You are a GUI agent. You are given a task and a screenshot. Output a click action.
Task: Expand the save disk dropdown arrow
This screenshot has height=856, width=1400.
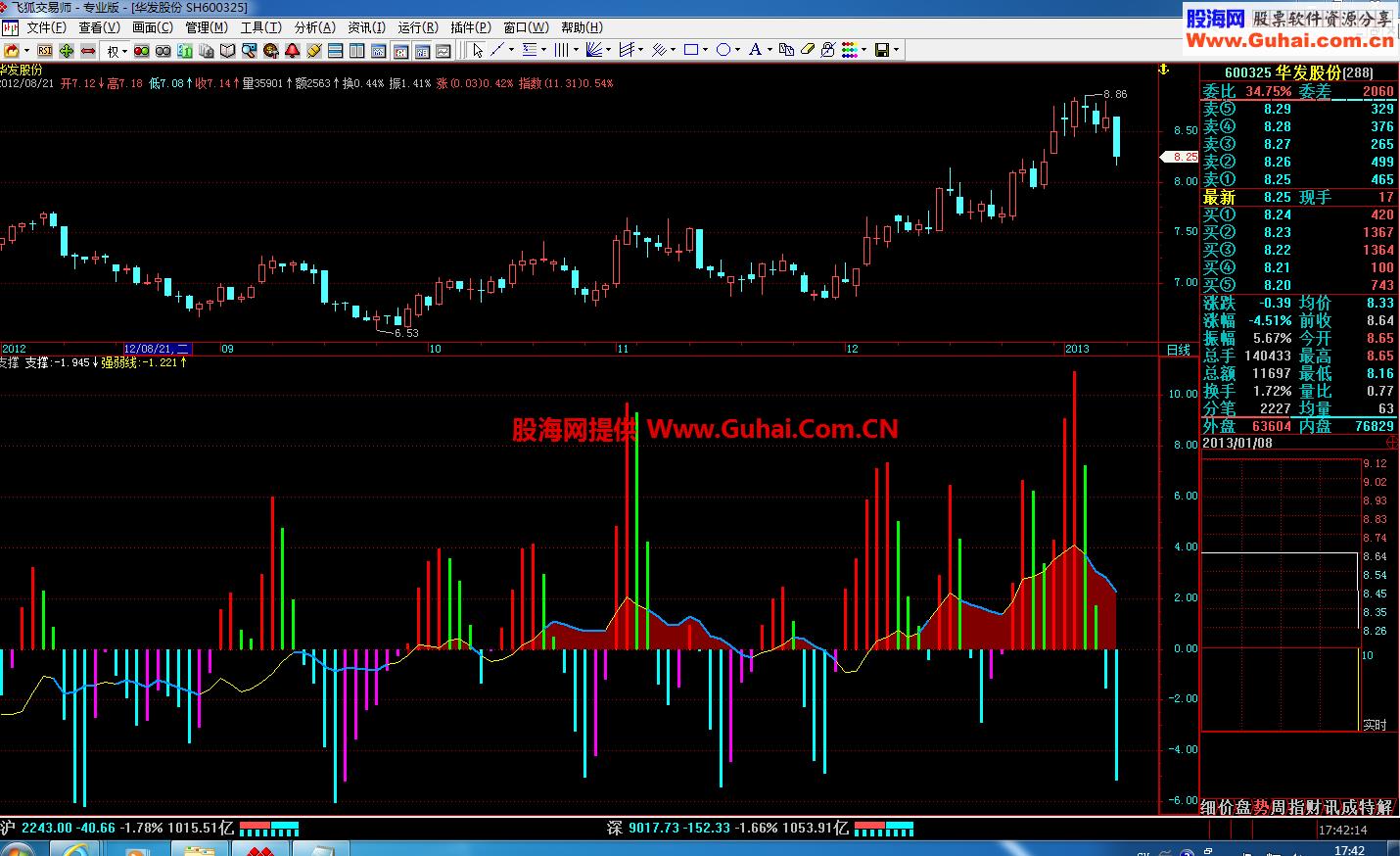pyautogui.click(x=896, y=50)
